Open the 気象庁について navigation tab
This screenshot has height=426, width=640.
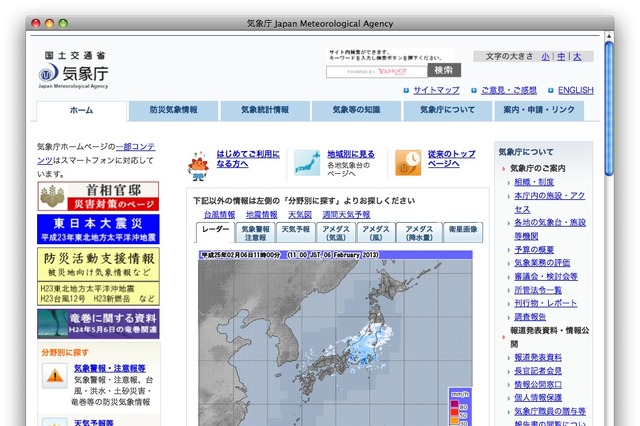click(x=448, y=110)
